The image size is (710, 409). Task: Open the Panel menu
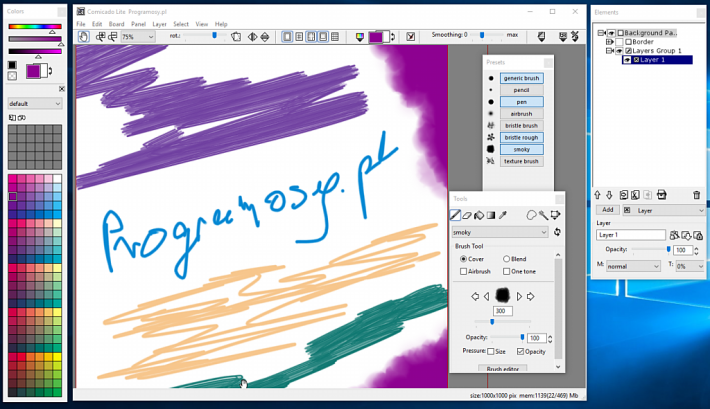point(139,24)
